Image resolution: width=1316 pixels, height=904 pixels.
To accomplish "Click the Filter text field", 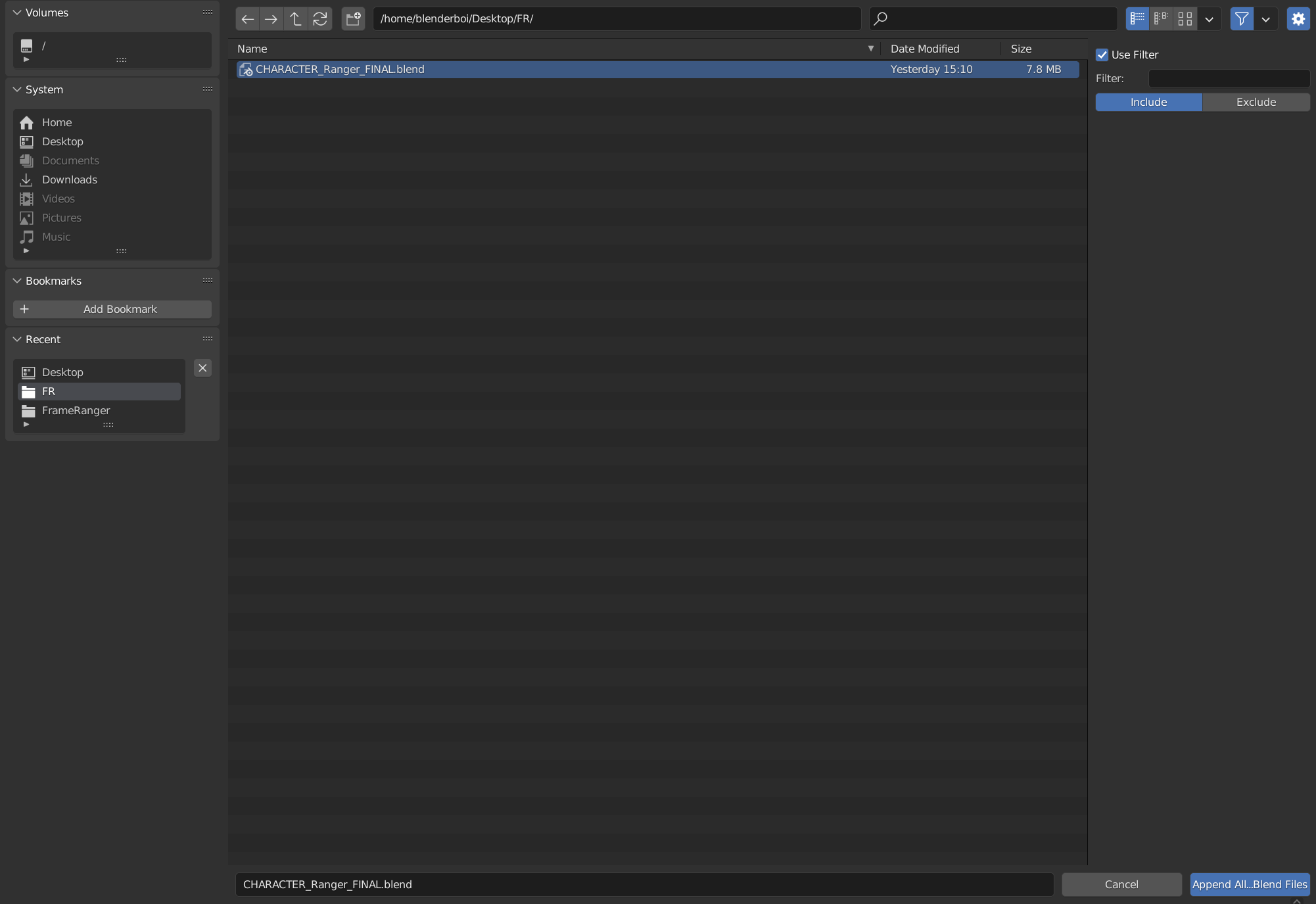I will [x=1229, y=78].
